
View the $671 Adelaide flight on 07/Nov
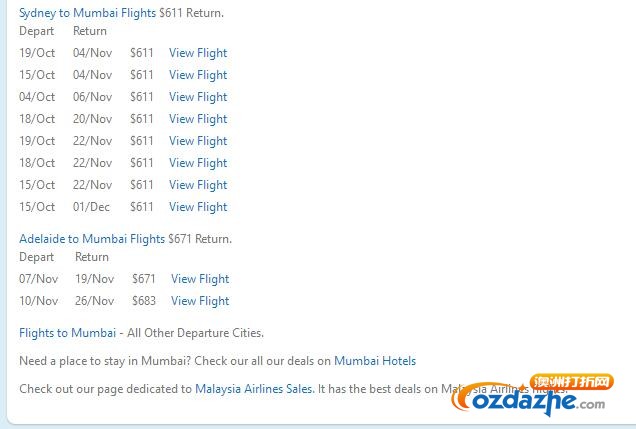(x=200, y=279)
